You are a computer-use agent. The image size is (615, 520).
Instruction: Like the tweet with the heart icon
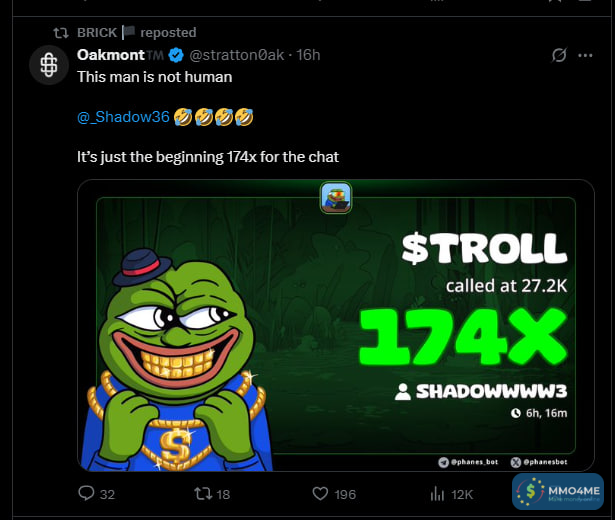pos(321,493)
